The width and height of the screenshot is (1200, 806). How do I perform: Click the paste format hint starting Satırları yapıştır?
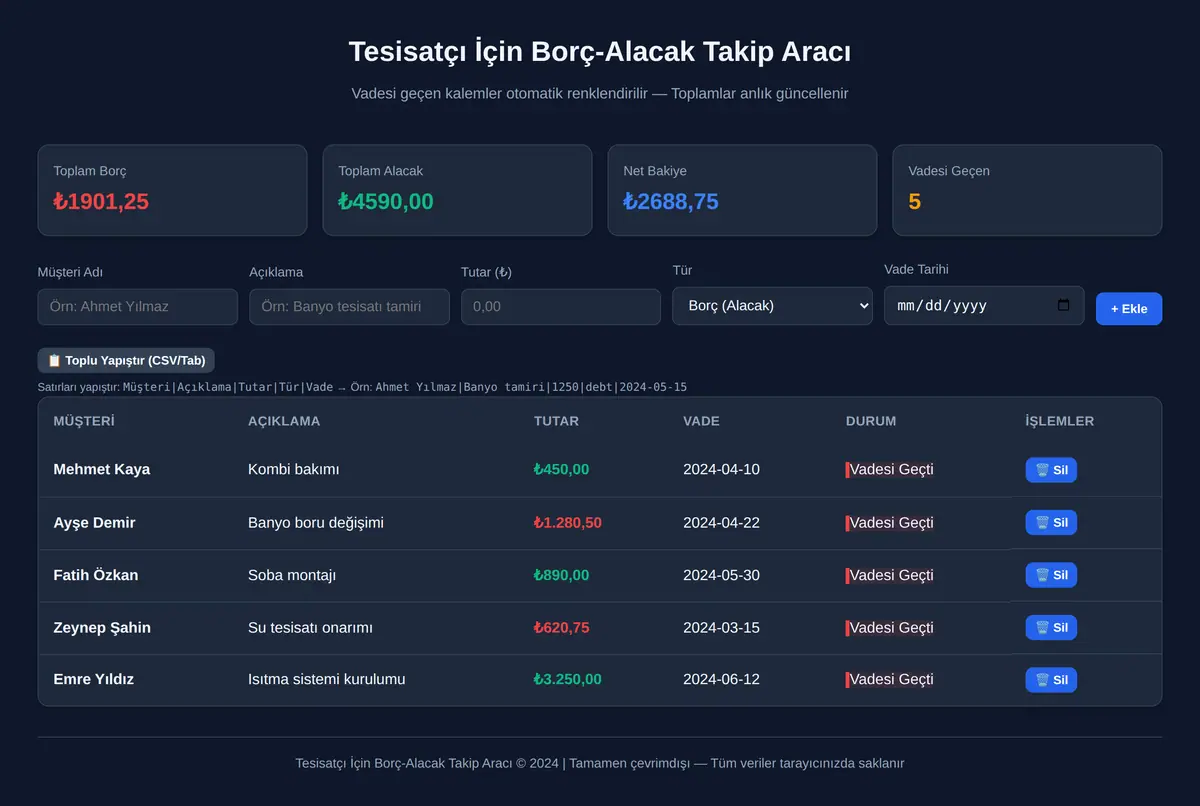[362, 387]
